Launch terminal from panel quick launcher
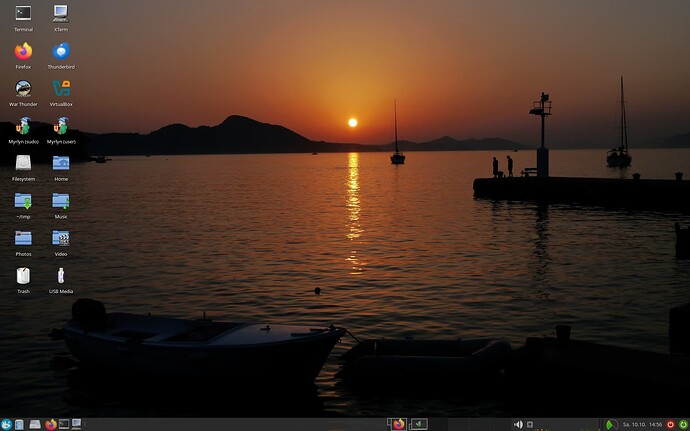The height and width of the screenshot is (431, 690). 64,424
